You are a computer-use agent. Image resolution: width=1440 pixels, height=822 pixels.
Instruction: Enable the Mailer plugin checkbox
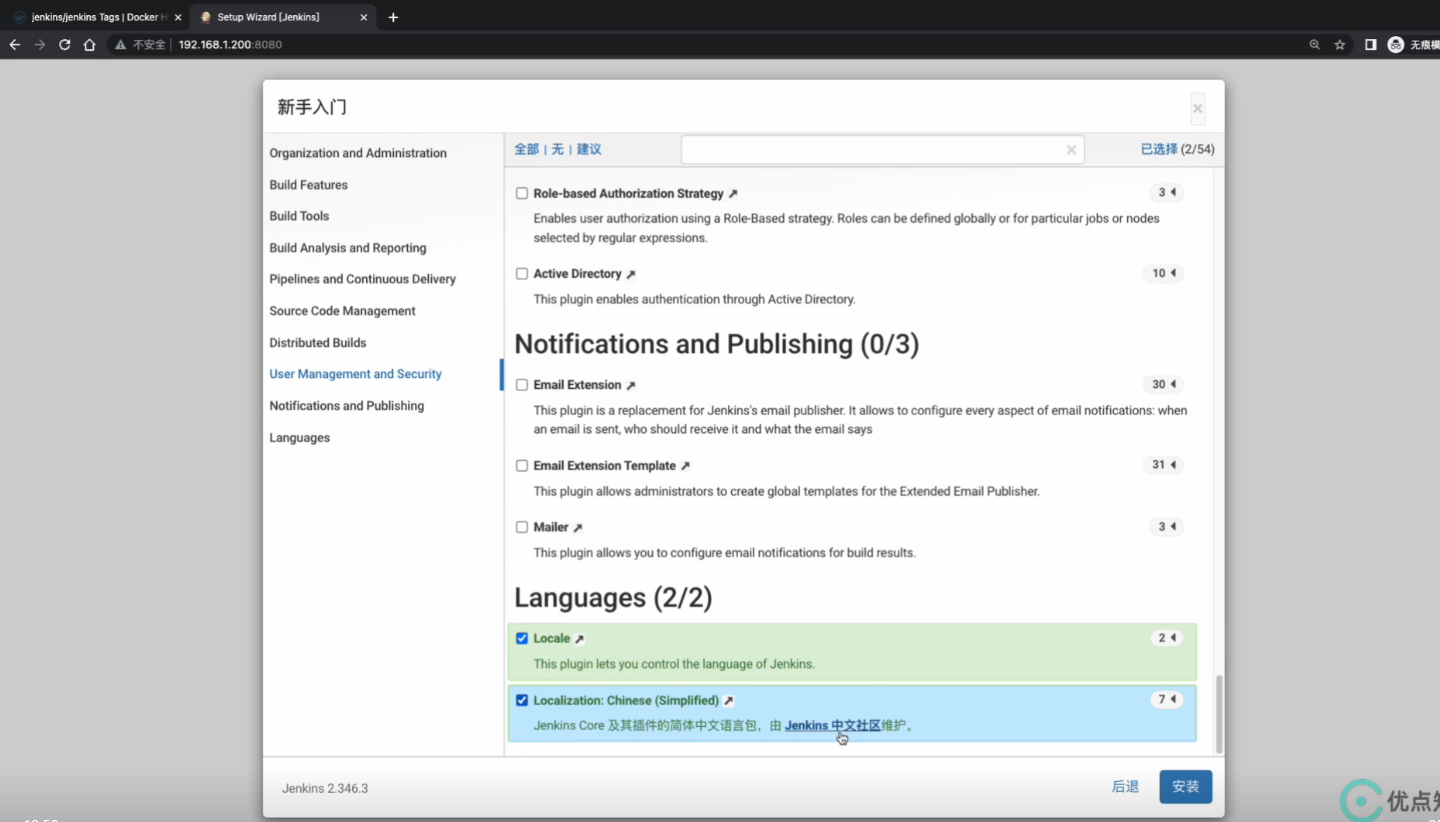click(x=522, y=527)
